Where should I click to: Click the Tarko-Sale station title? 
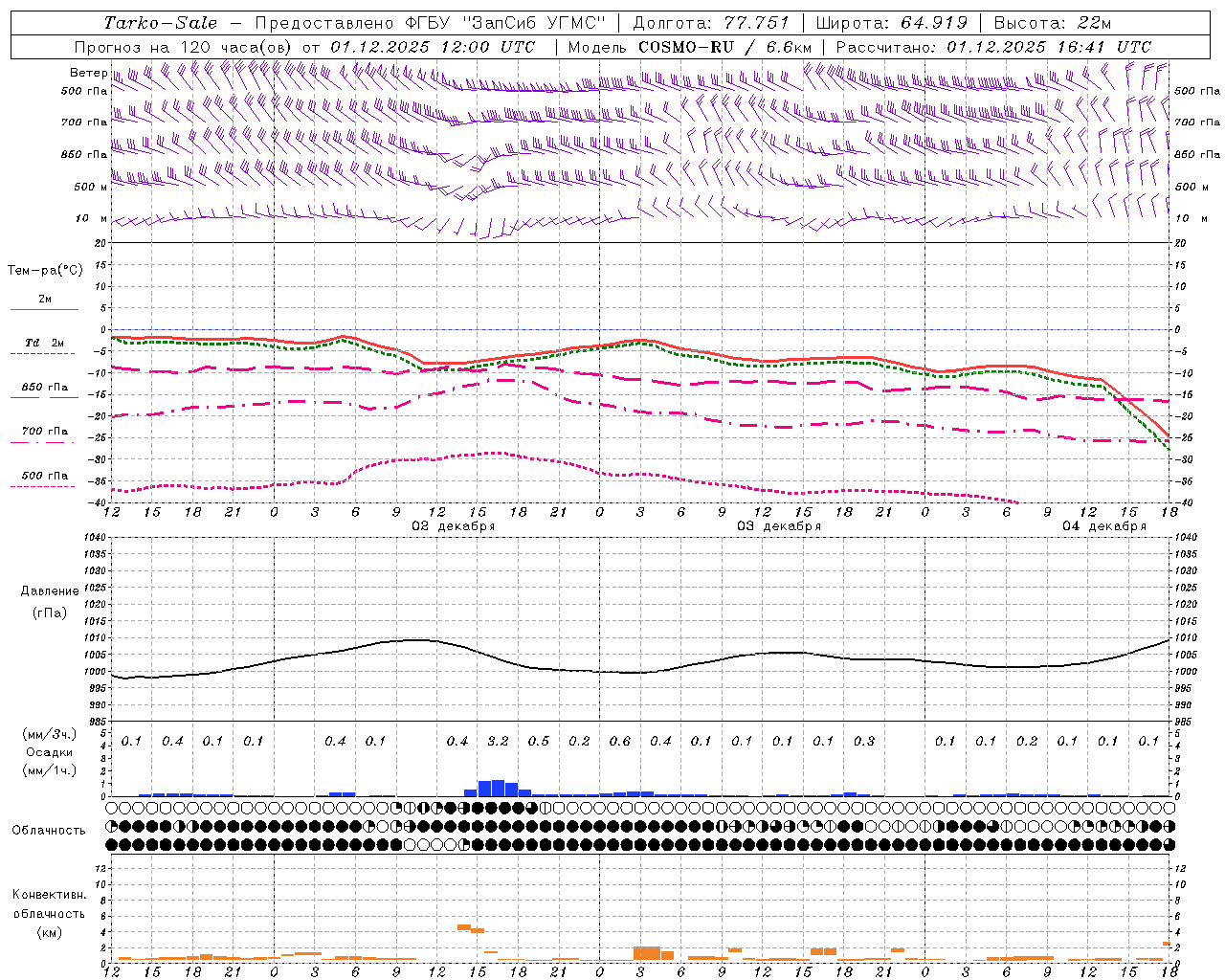point(161,23)
